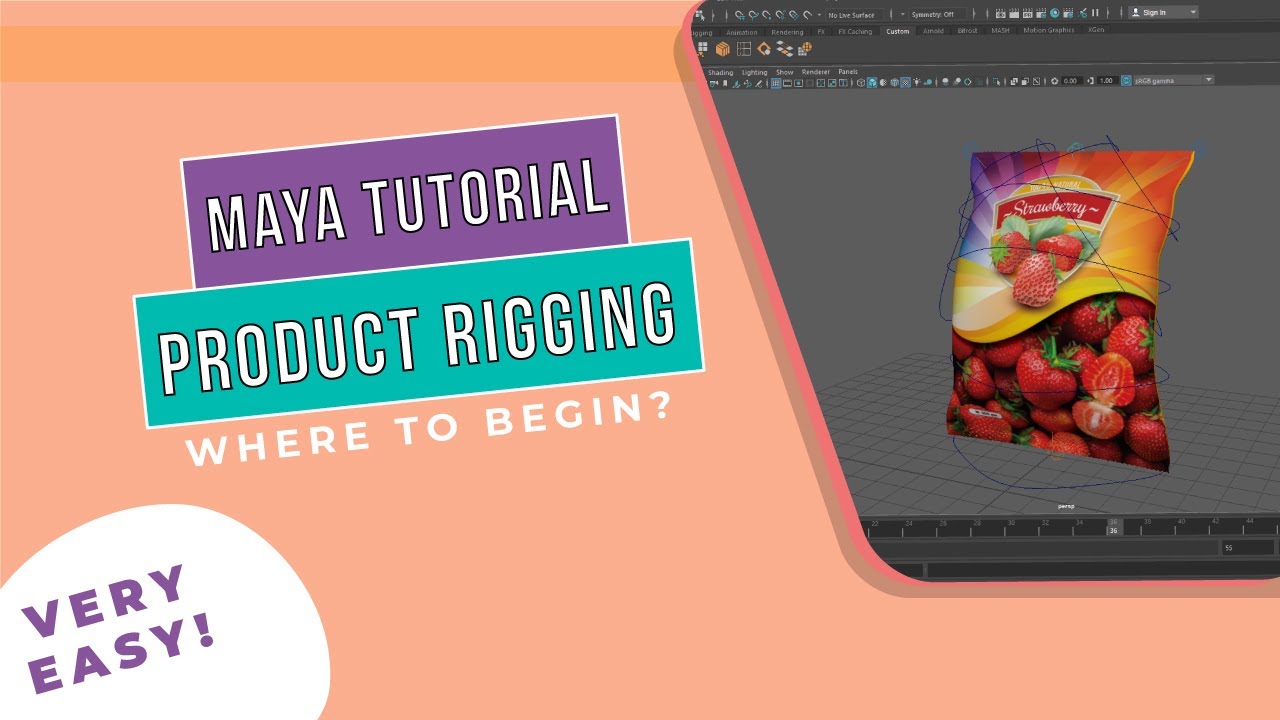Image resolution: width=1280 pixels, height=720 pixels.
Task: Click the stacked orange tiles shelf icon
Action: pyautogui.click(x=785, y=48)
